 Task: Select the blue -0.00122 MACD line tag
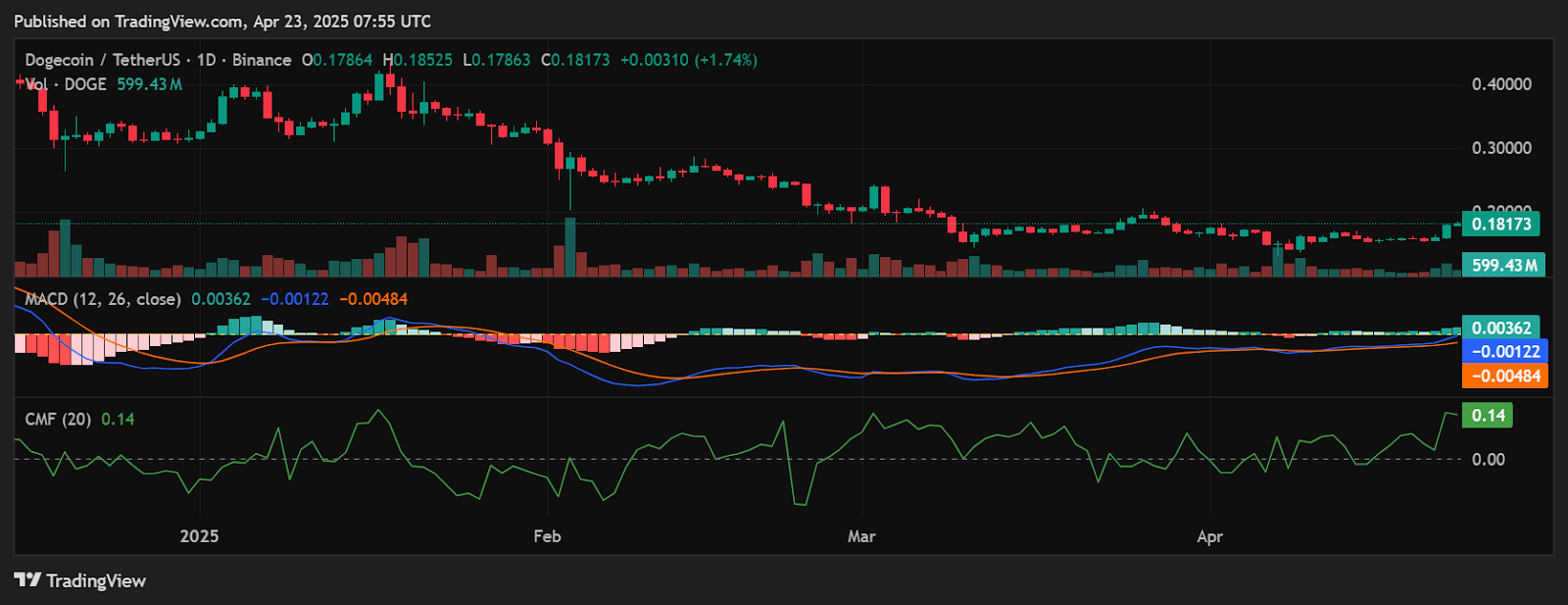(x=1504, y=351)
